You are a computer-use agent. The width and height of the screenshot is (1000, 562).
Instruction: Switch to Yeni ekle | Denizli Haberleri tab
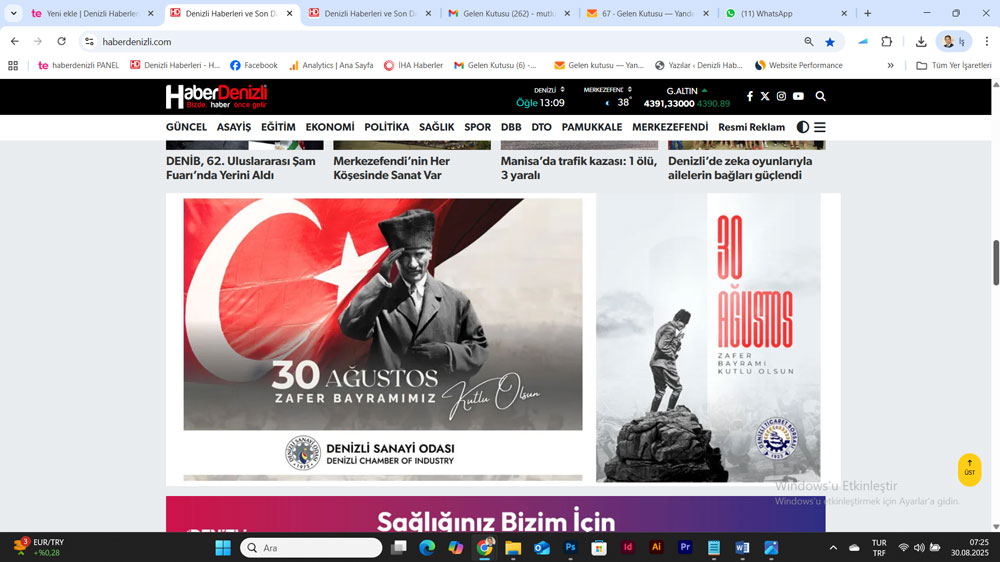pos(92,13)
